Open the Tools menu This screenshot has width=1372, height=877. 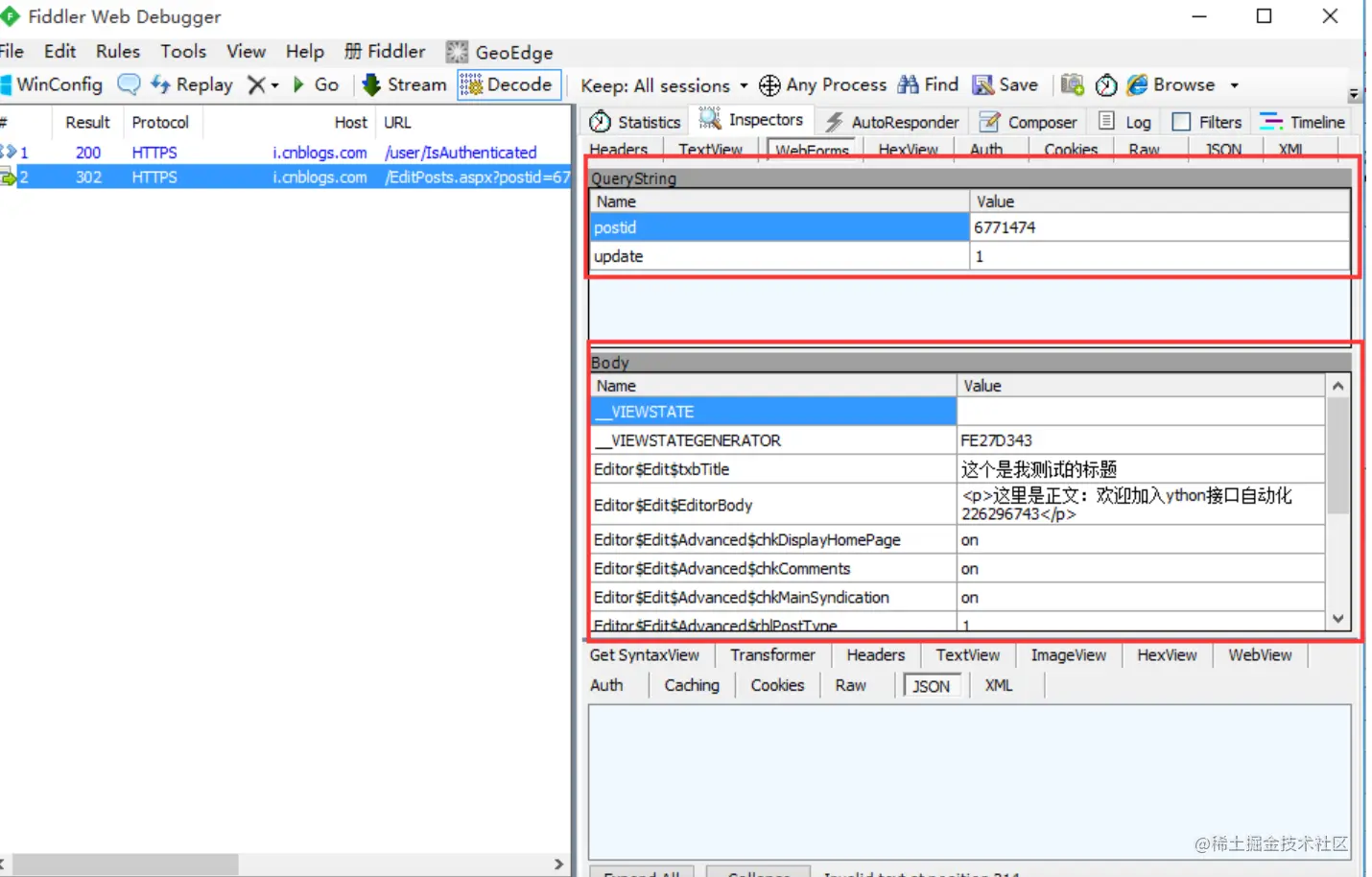(x=183, y=51)
